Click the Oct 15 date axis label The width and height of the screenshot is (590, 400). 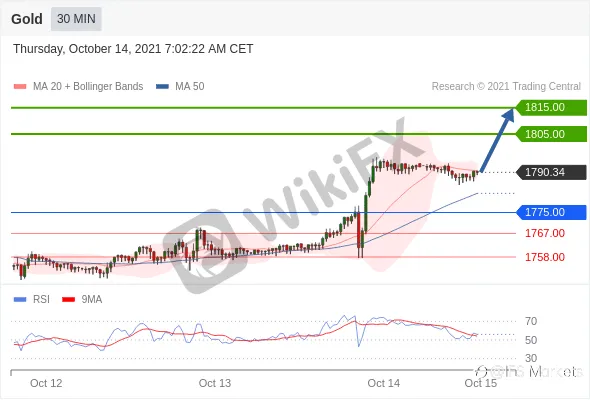point(481,383)
